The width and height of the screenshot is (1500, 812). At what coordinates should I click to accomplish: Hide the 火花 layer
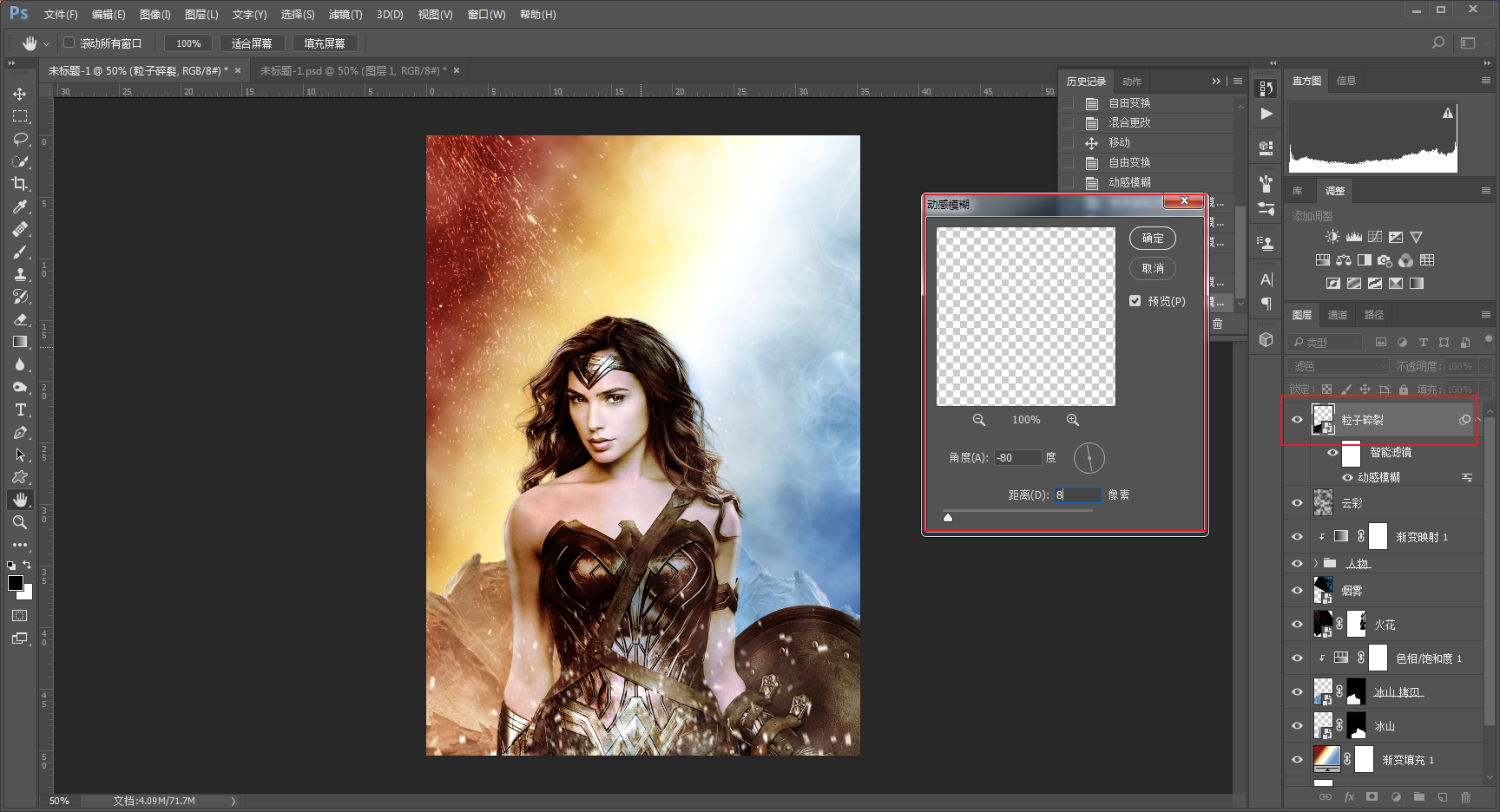(1297, 625)
